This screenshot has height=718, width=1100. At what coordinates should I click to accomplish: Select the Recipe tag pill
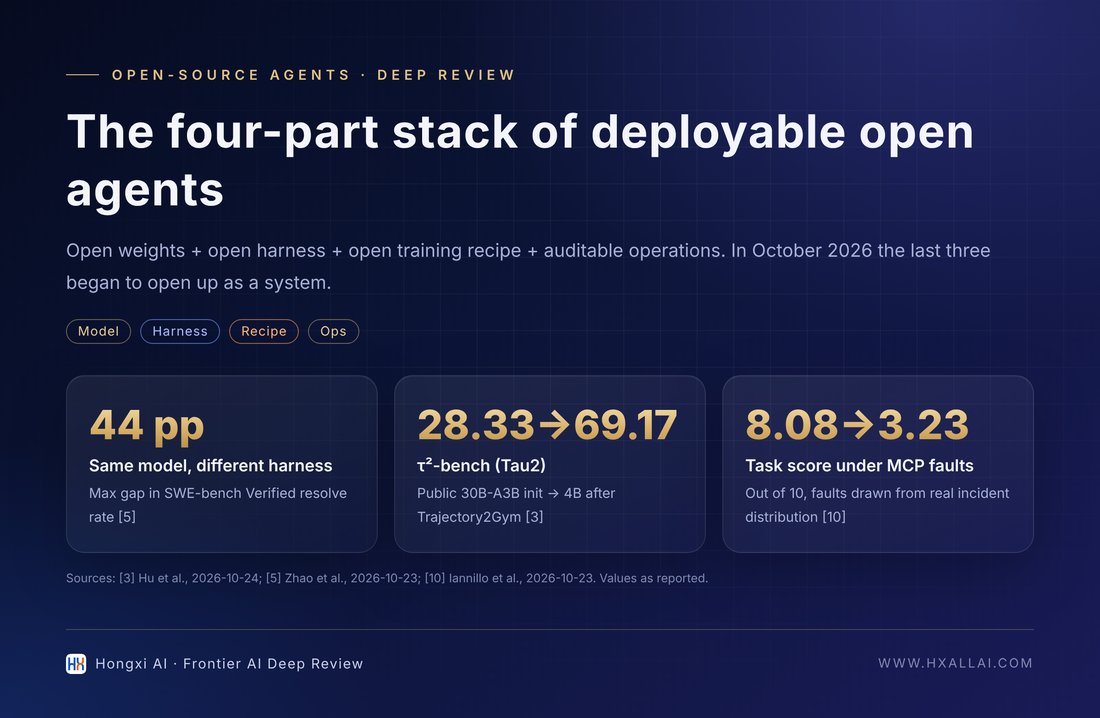[x=264, y=331]
